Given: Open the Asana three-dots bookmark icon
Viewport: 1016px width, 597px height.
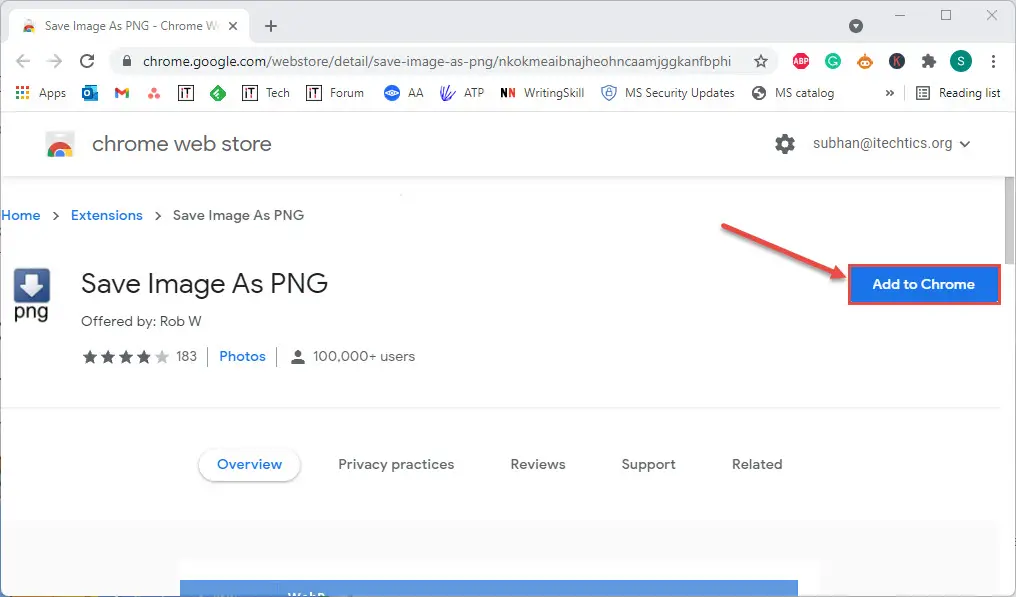Looking at the screenshot, I should click(154, 93).
